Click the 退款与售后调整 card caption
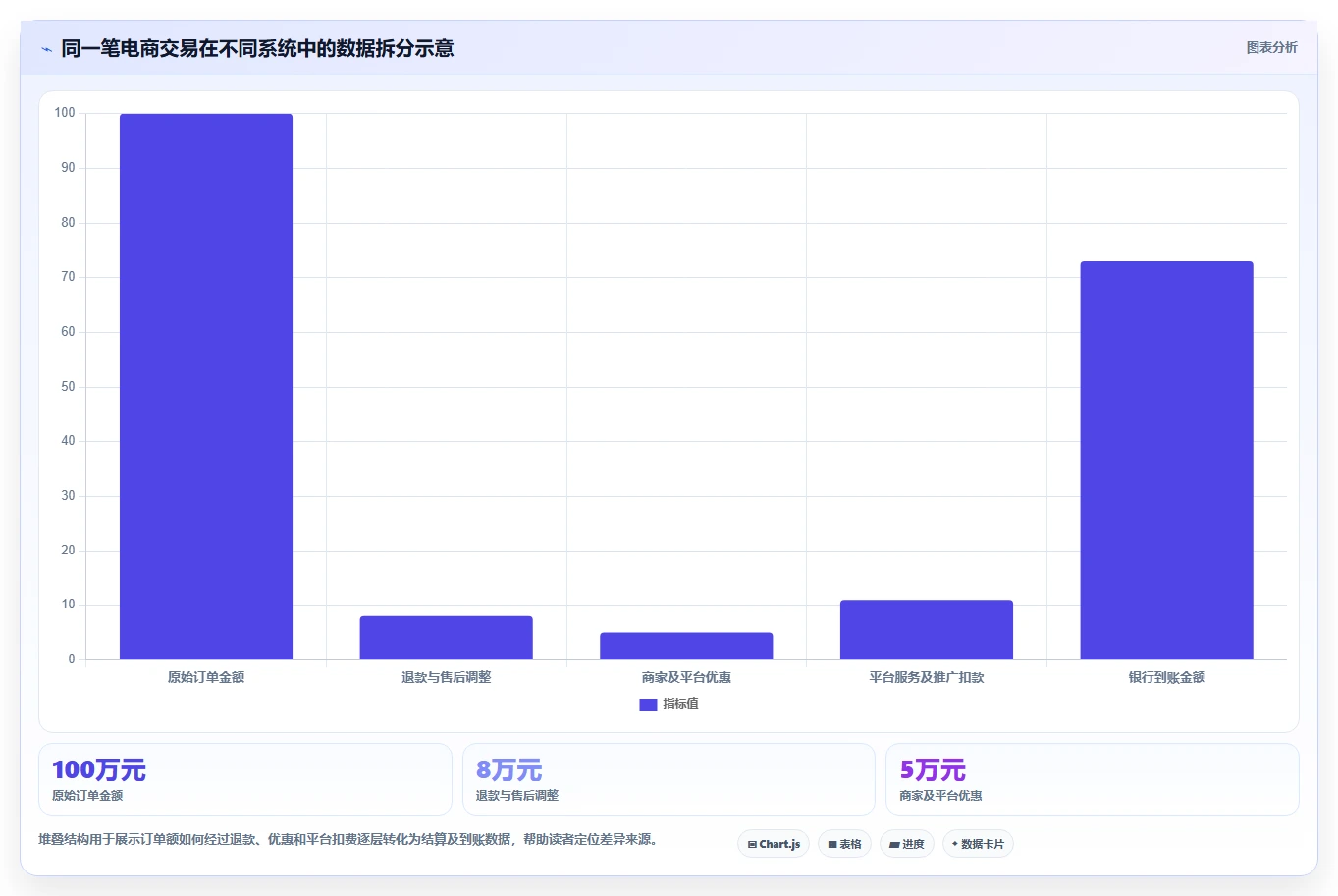 click(x=517, y=796)
